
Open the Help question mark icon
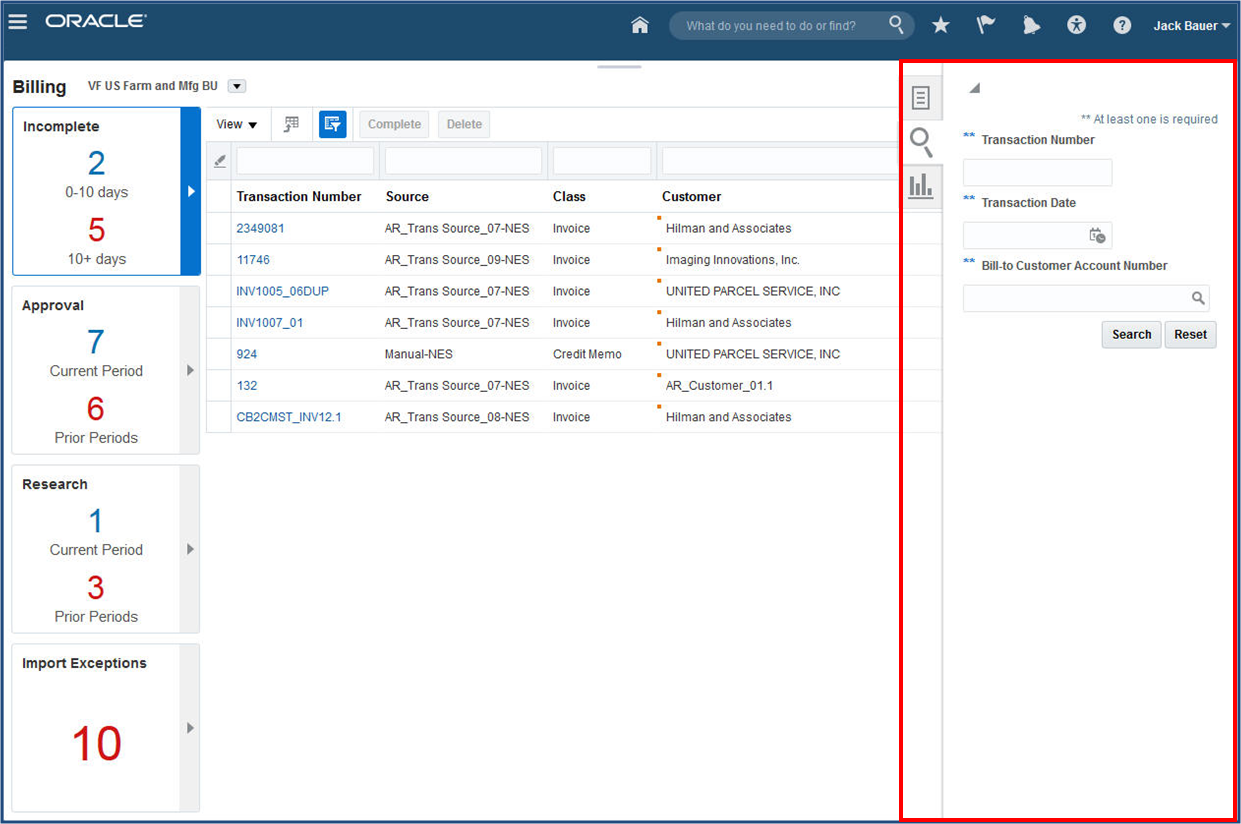[x=1122, y=26]
